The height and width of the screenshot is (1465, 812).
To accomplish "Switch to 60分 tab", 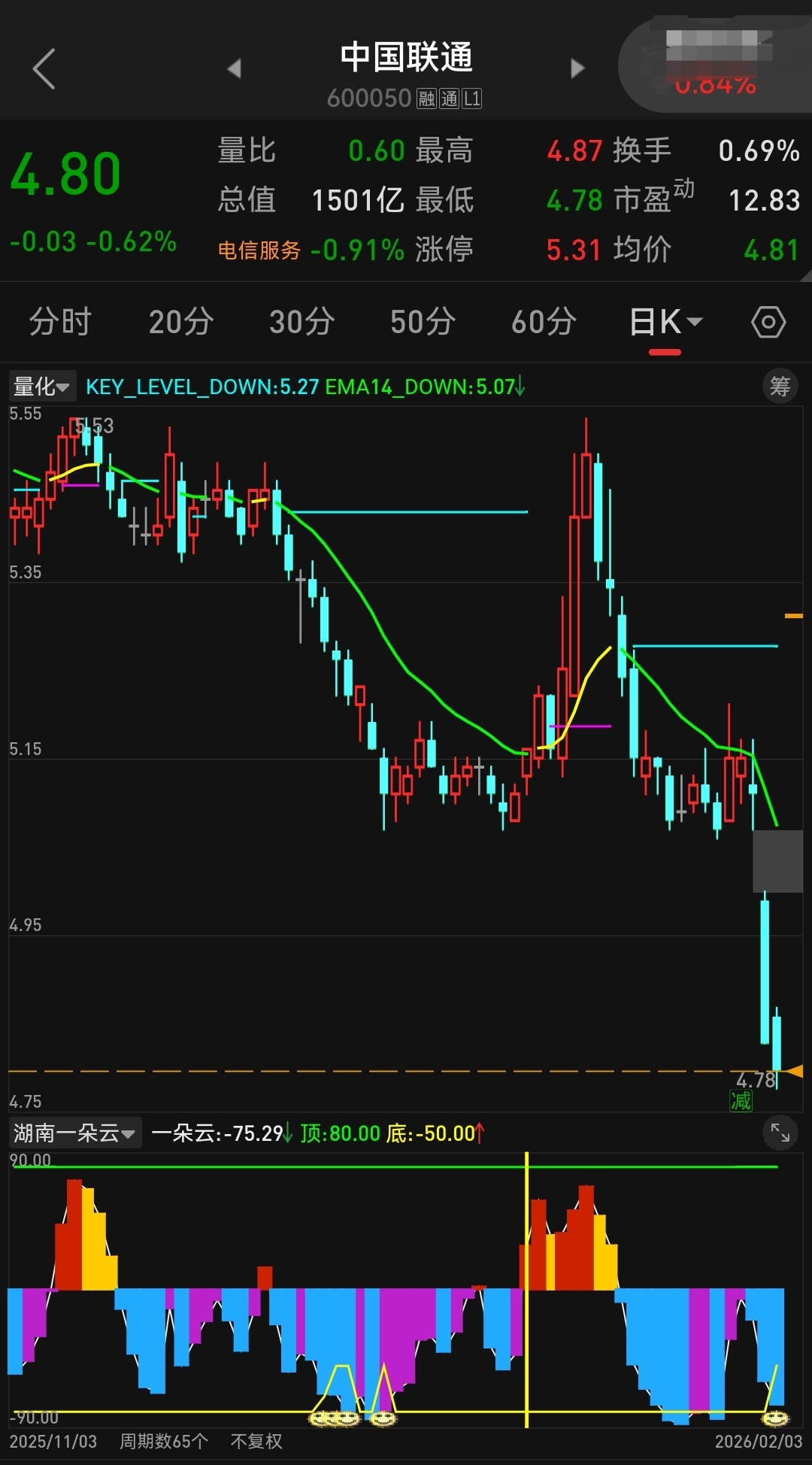I will [544, 323].
